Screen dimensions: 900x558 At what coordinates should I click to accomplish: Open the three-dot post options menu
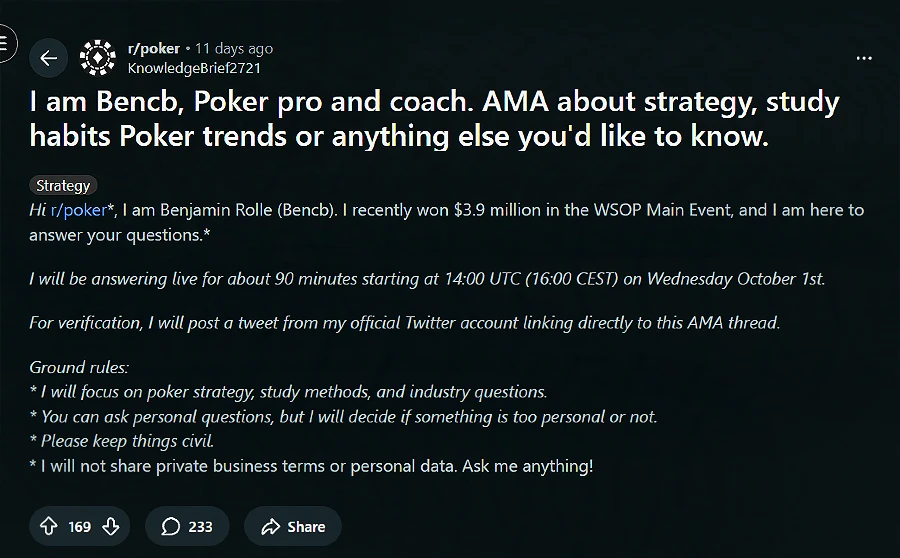865,58
